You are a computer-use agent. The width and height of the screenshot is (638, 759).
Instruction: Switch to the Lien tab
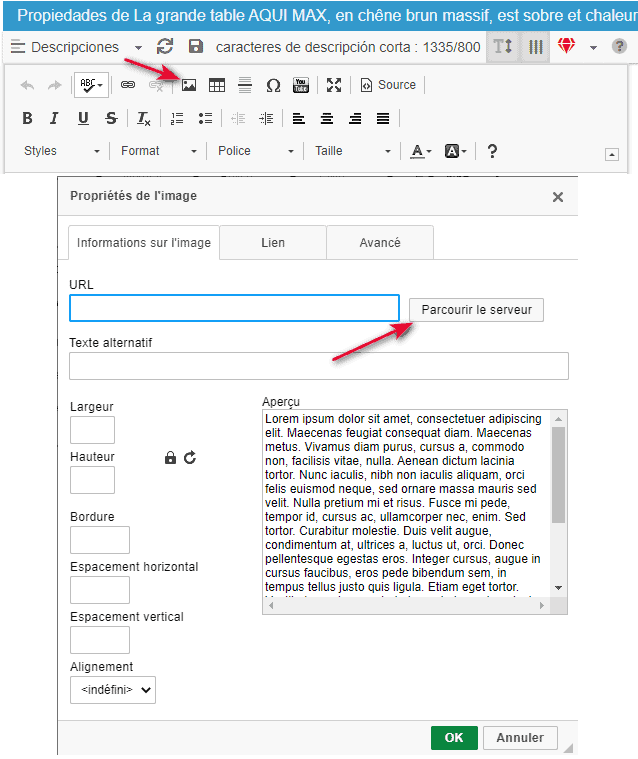(x=273, y=243)
